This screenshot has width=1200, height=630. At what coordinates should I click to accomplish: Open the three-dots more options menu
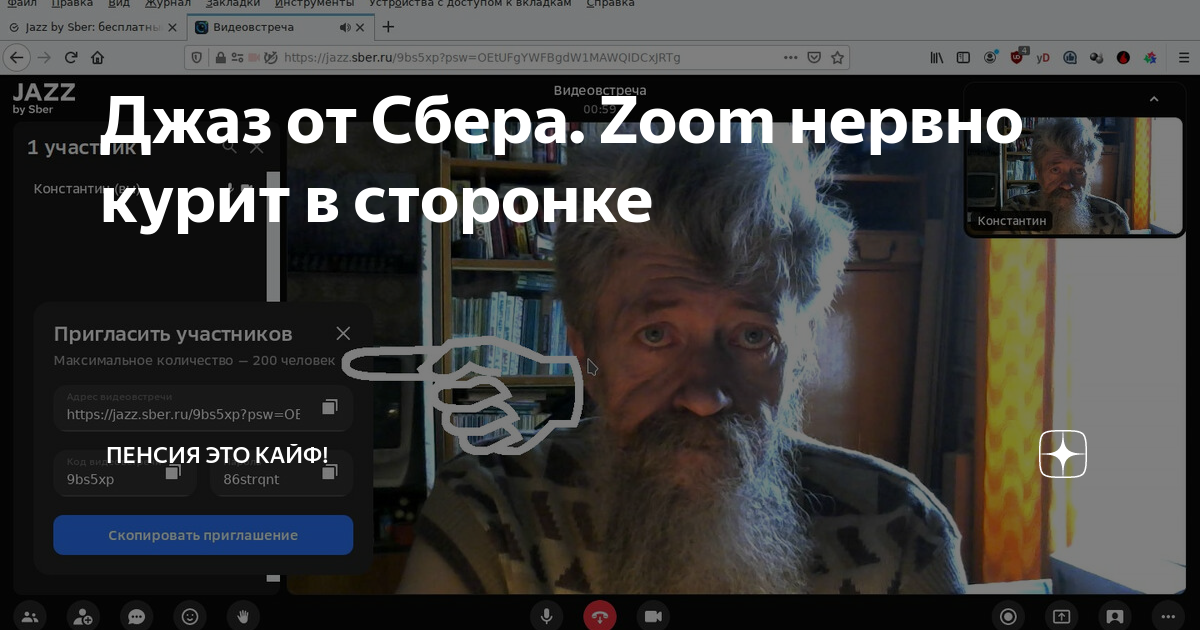[1168, 616]
